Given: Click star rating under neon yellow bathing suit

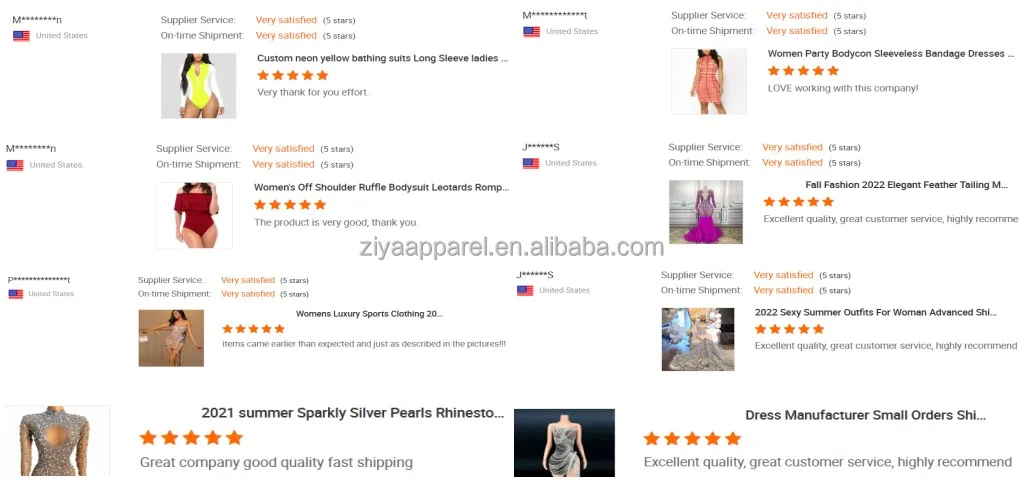Looking at the screenshot, I should click(x=293, y=75).
